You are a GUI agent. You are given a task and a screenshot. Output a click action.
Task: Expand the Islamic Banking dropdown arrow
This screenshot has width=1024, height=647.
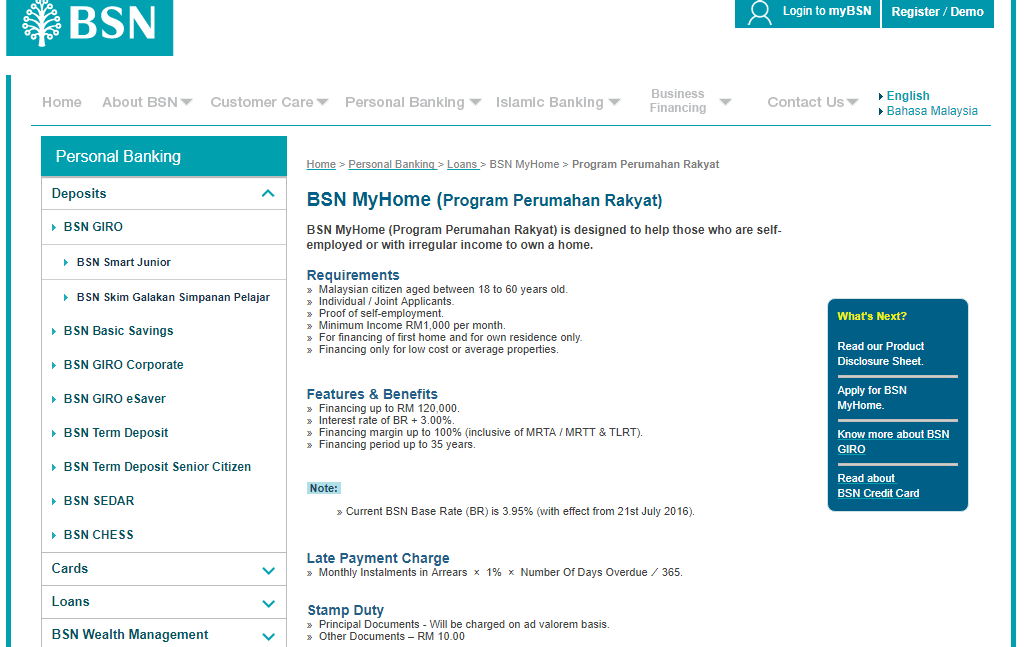[x=614, y=103]
